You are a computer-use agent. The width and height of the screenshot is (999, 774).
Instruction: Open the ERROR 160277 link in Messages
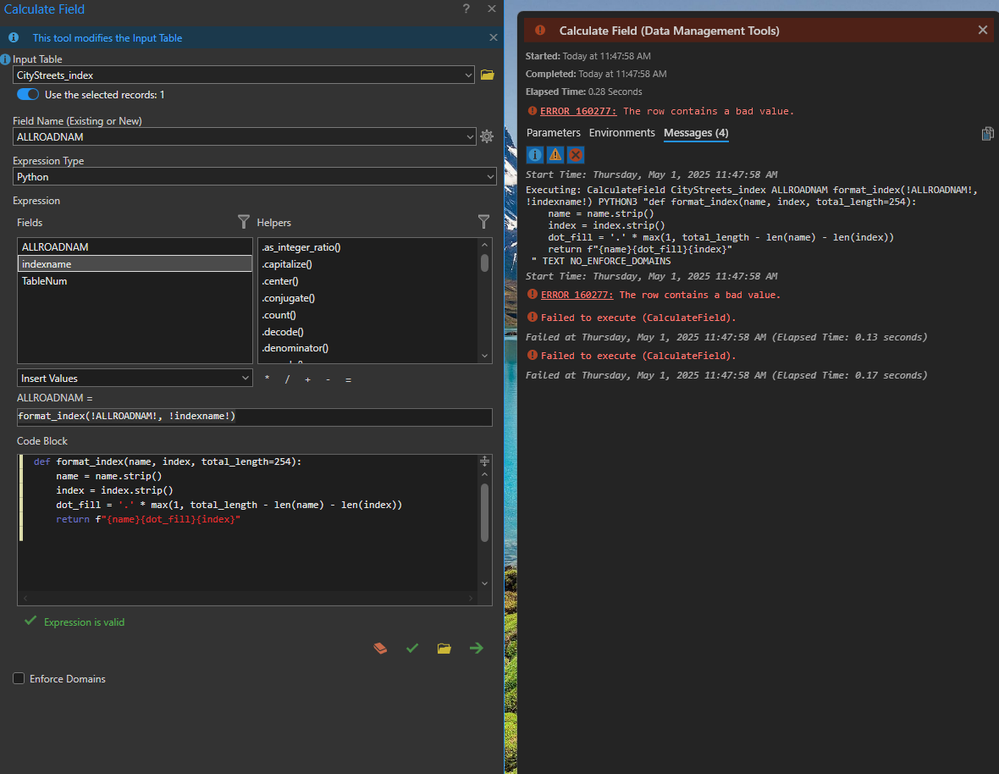click(578, 295)
